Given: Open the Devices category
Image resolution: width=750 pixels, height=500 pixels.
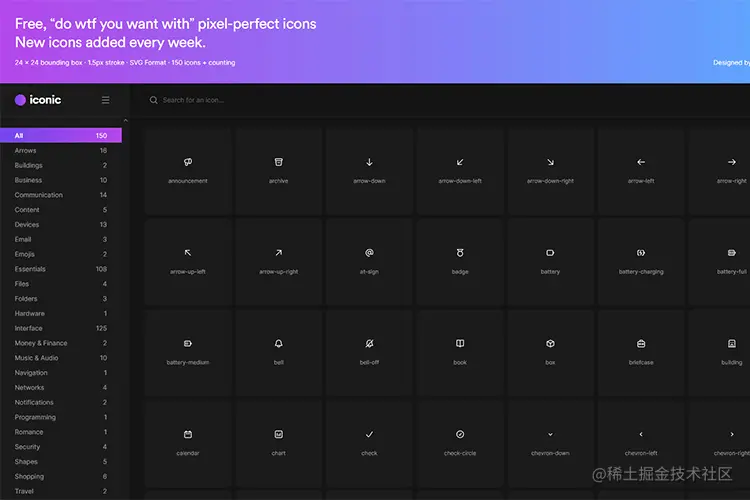Looking at the screenshot, I should (61, 224).
